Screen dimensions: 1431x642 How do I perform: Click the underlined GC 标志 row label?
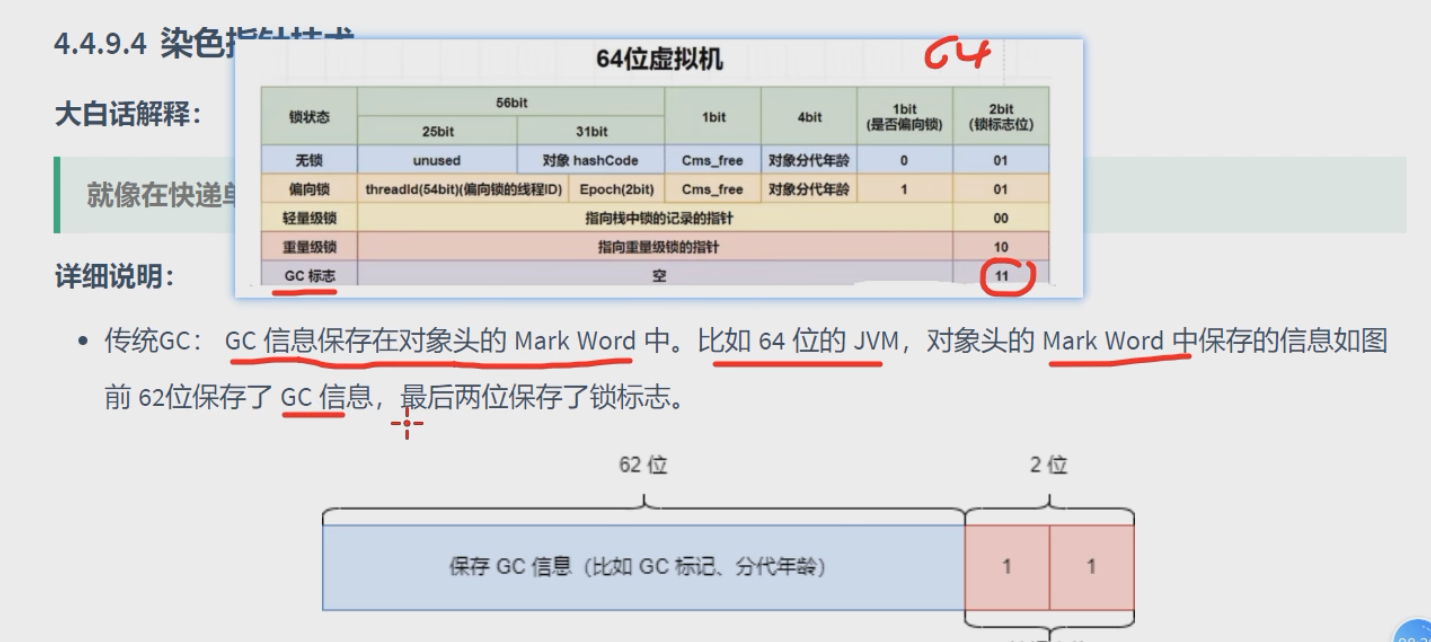307,275
